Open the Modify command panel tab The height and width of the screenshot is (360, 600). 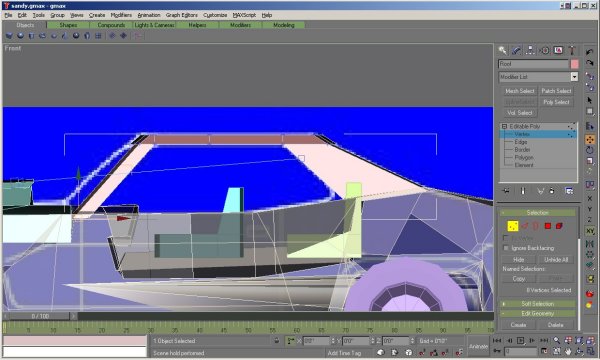click(x=516, y=50)
